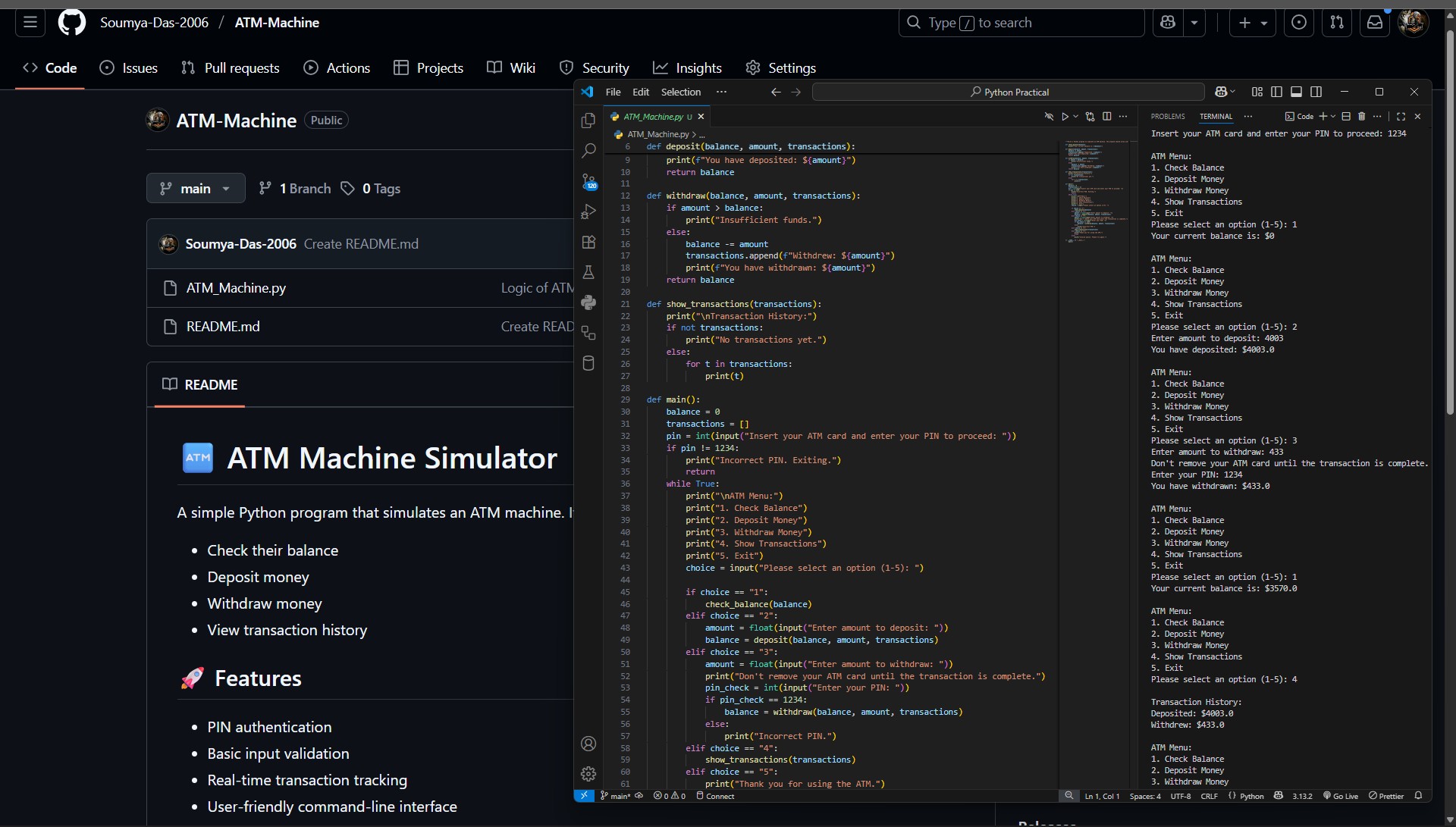Screen dimensions: 1456x827
Task: Click editor More Actions ellipsis
Action: coord(1123,117)
